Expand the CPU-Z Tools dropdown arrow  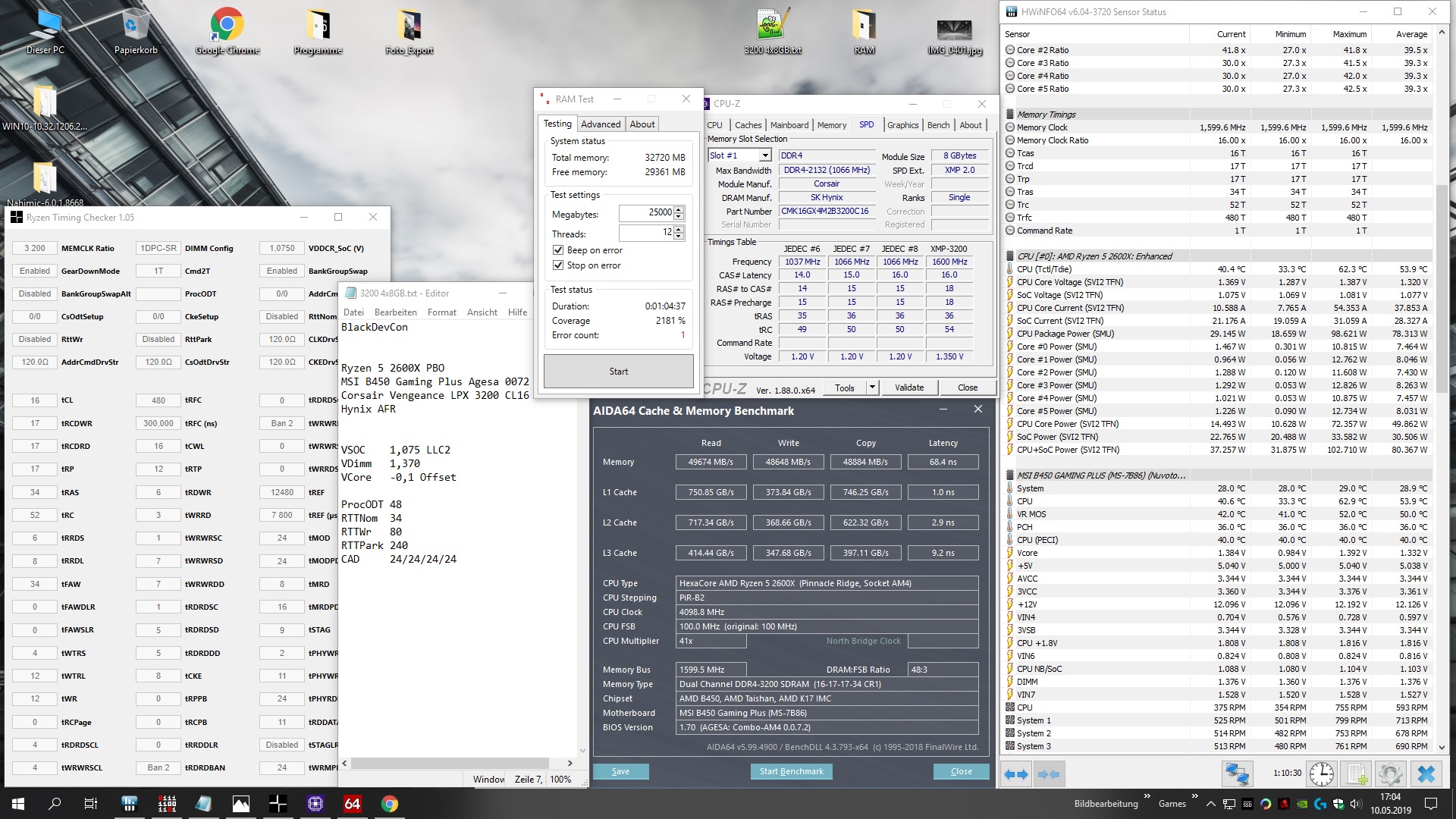coord(872,388)
